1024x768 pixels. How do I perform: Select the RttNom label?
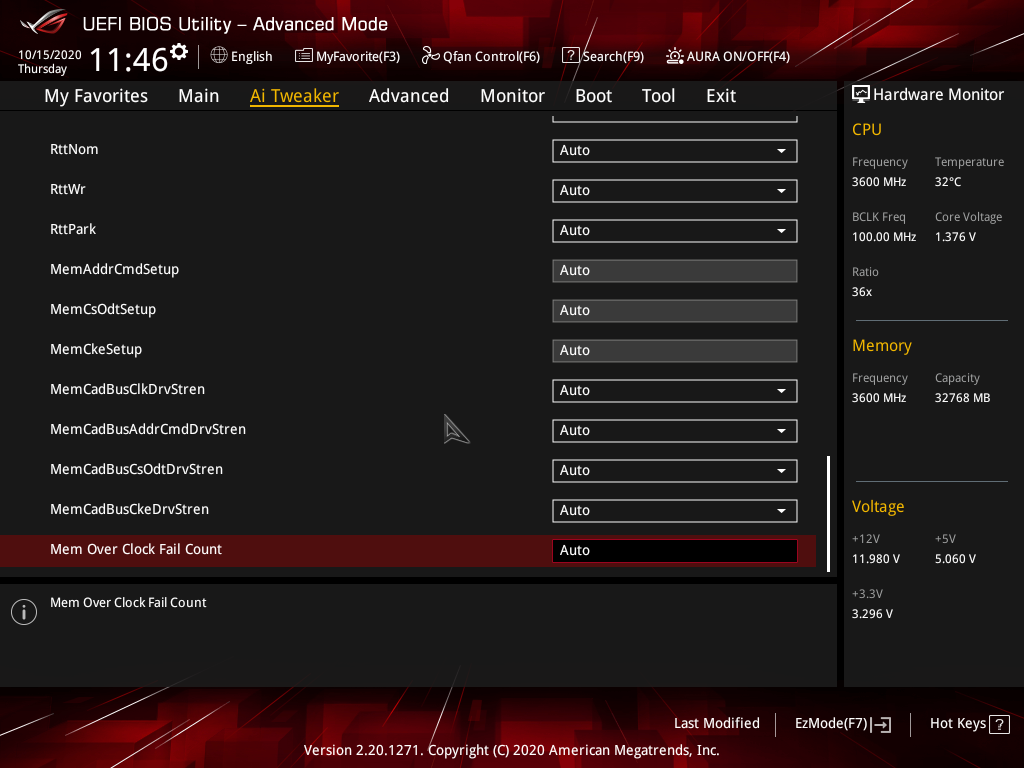pos(74,149)
